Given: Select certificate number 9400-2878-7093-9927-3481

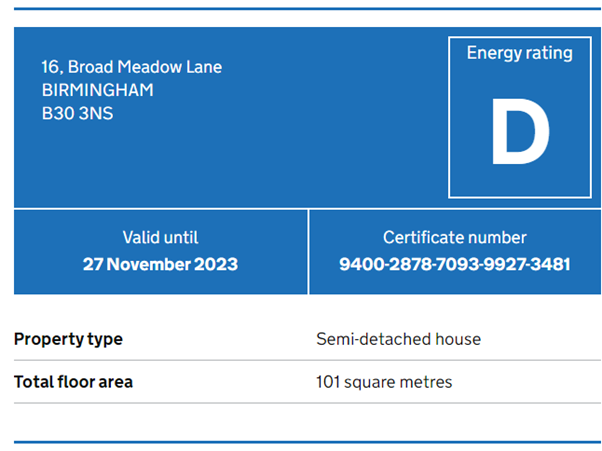Looking at the screenshot, I should point(455,264).
